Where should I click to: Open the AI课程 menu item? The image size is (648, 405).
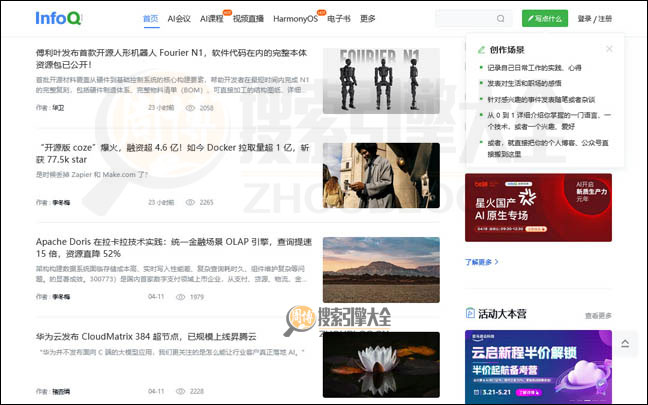tap(212, 19)
